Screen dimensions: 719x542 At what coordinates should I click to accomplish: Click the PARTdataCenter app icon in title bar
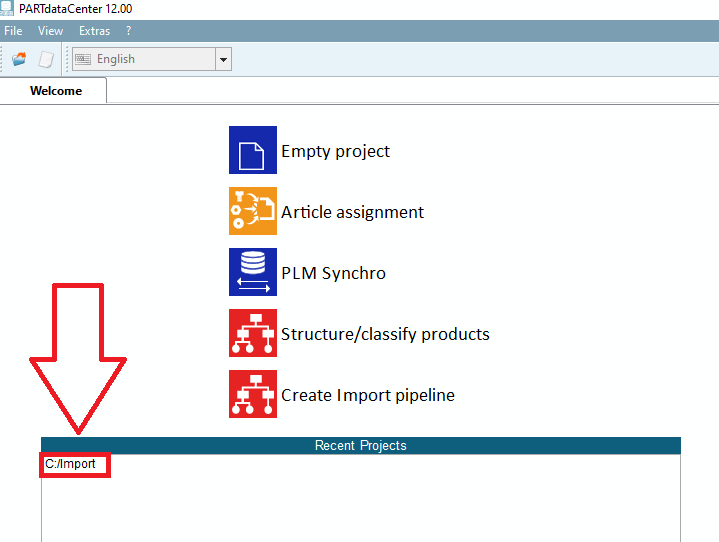[x=7, y=8]
